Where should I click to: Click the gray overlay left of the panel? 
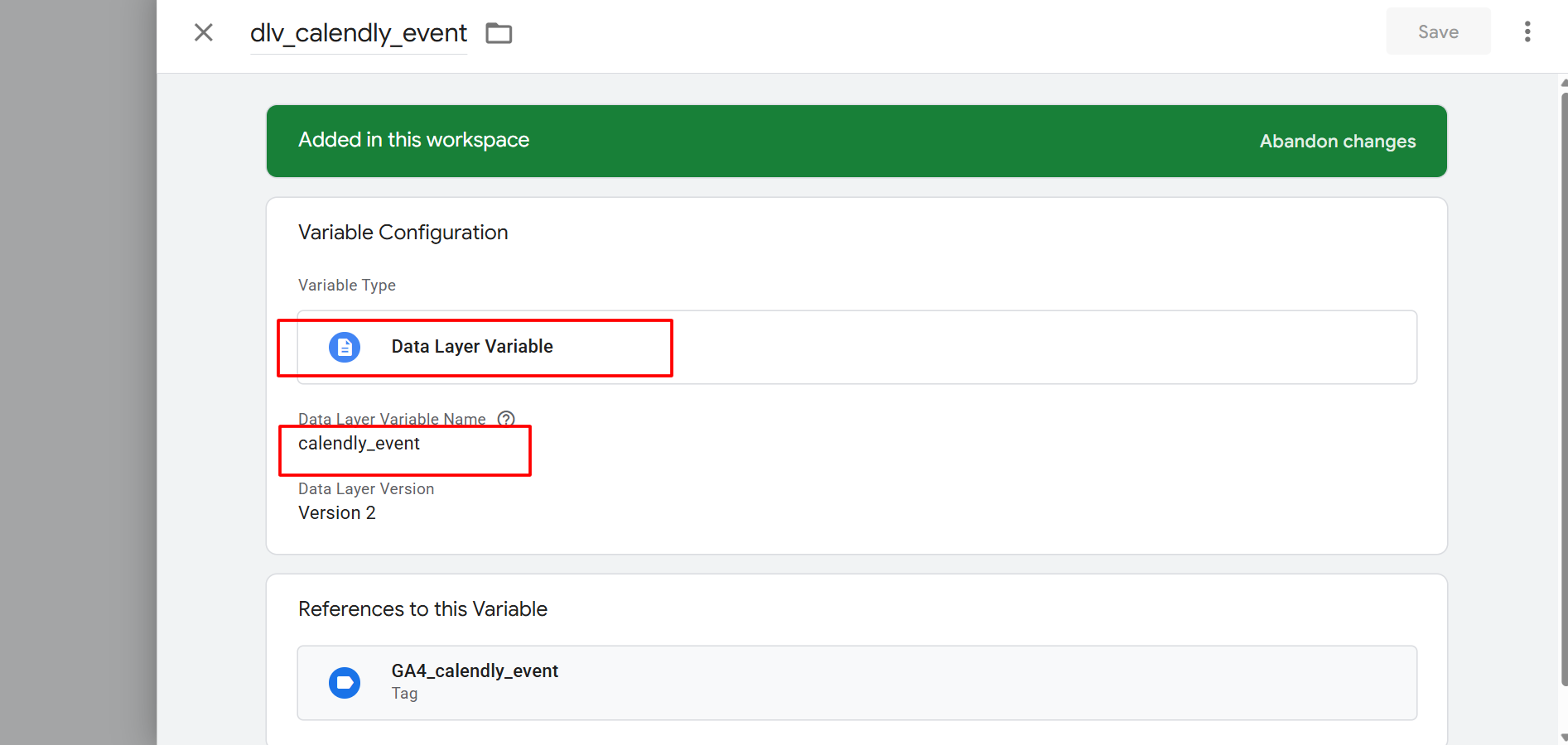(x=78, y=372)
